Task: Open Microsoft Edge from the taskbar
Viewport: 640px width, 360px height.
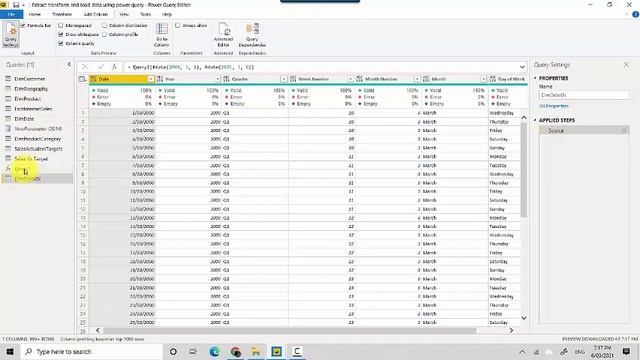Action: point(215,351)
